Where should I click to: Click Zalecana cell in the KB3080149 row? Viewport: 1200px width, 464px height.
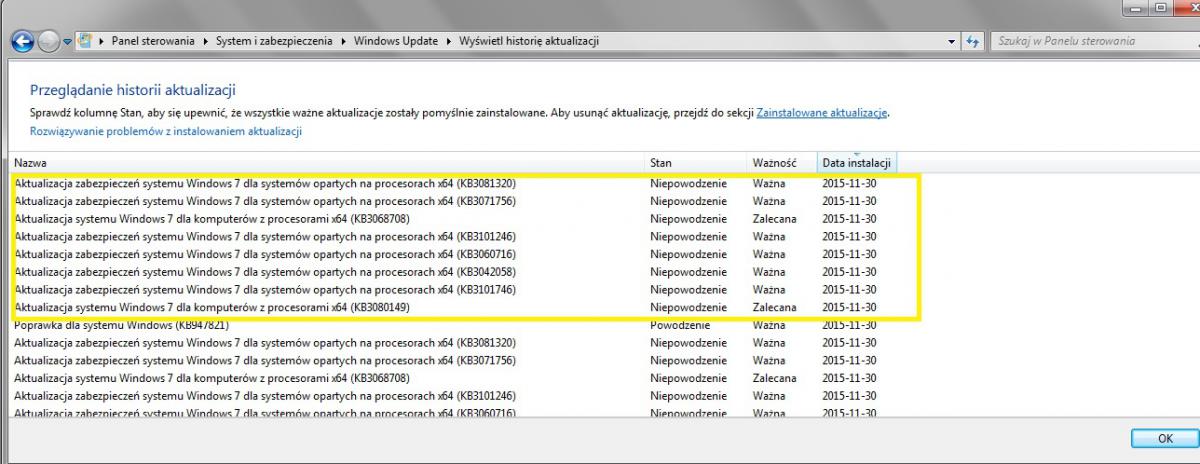pos(774,307)
